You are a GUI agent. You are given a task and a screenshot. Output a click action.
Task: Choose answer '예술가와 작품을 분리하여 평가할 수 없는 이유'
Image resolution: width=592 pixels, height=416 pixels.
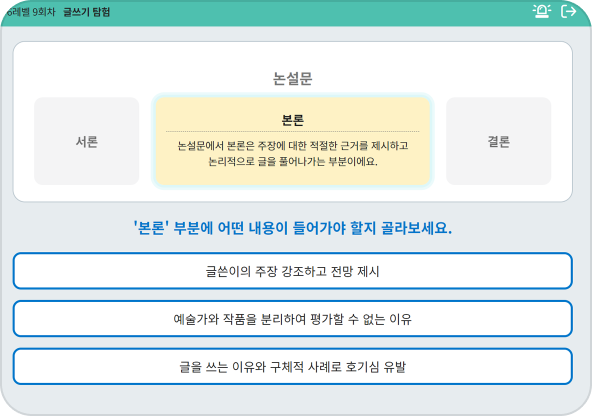point(293,319)
